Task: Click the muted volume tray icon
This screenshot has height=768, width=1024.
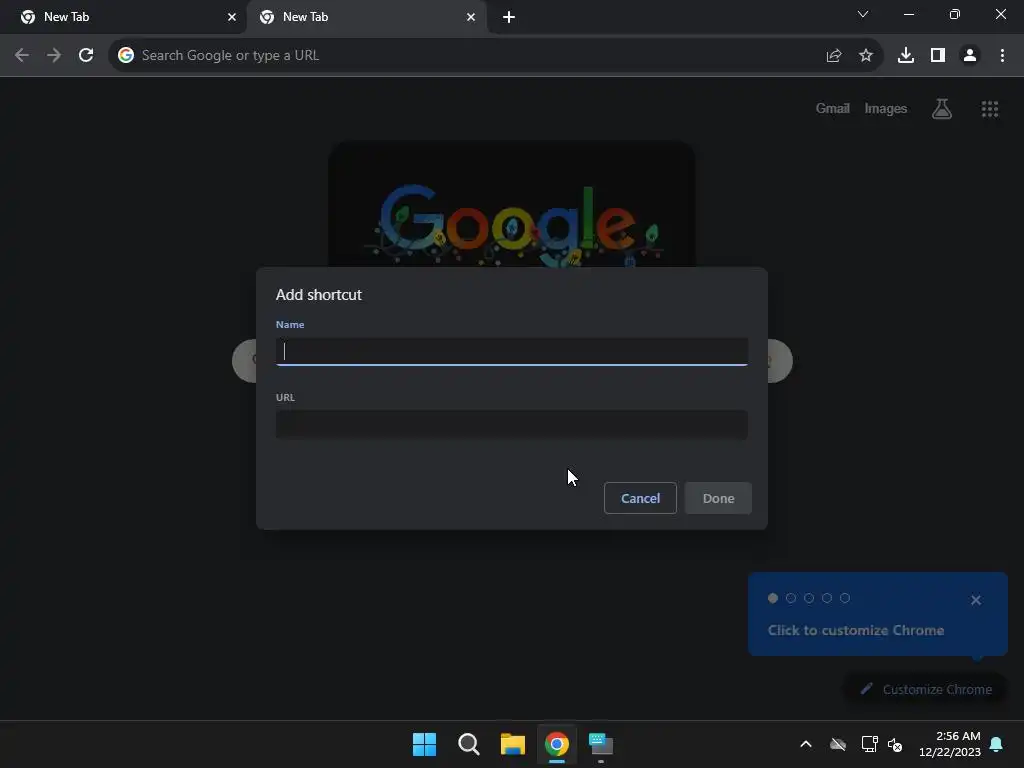Action: click(895, 744)
